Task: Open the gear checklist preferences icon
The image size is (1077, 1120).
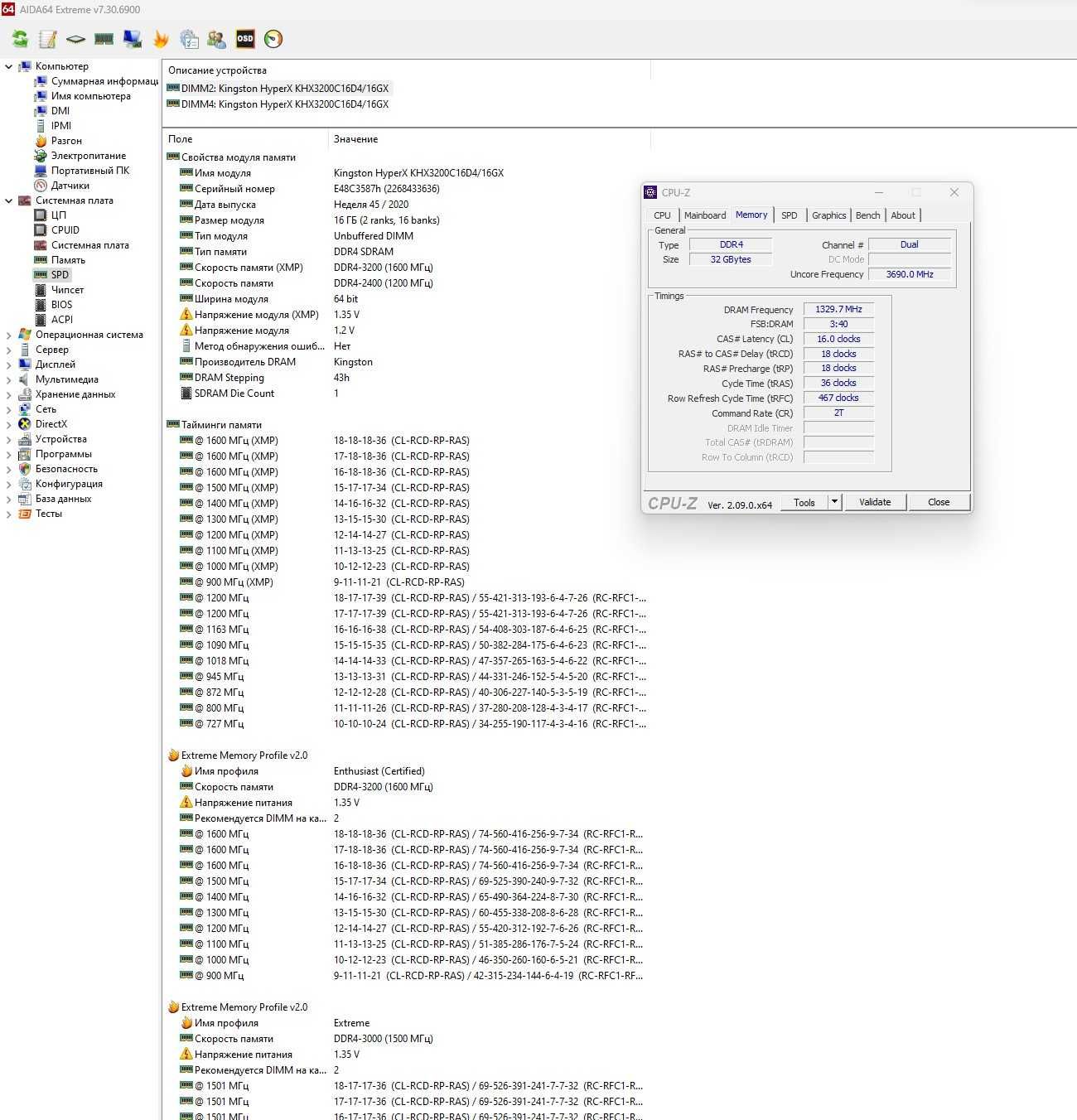Action: (189, 39)
